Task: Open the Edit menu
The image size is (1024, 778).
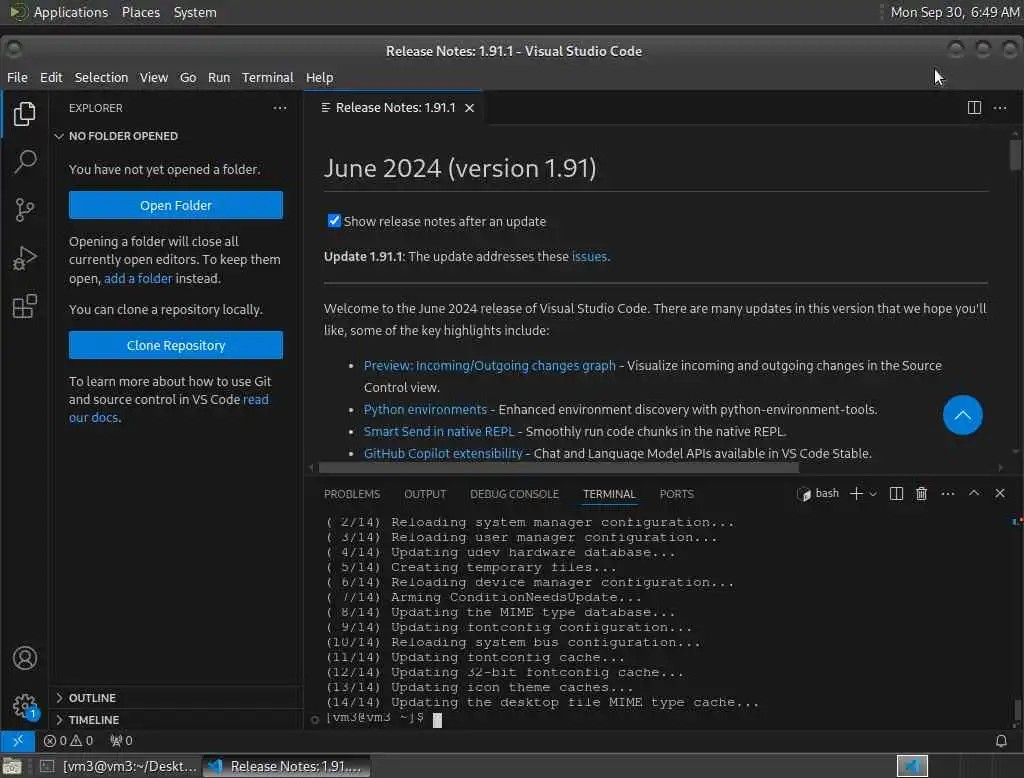Action: pos(51,78)
